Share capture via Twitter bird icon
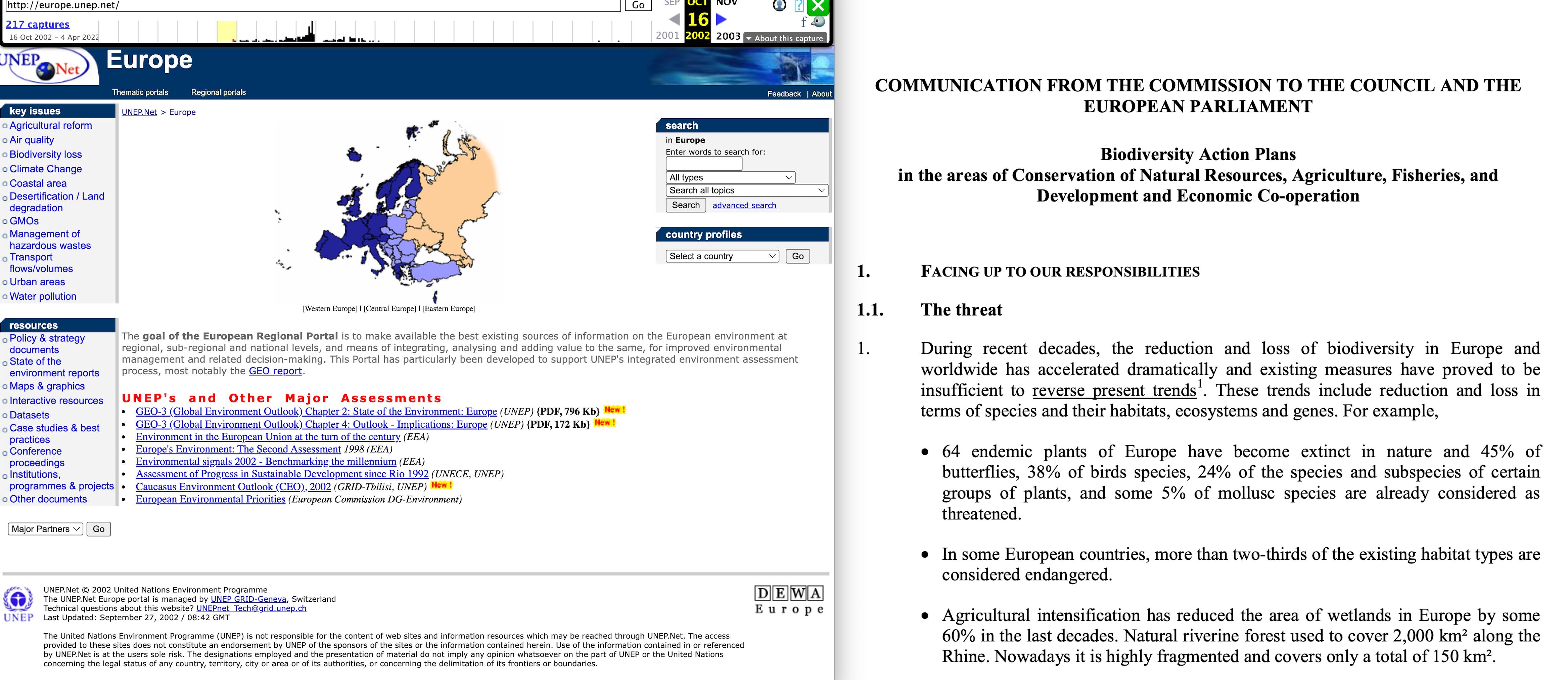Image resolution: width=1568 pixels, height=680 pixels. [x=818, y=21]
